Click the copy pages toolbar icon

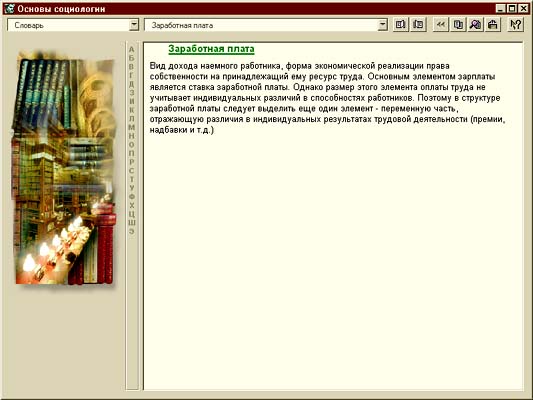pyautogui.click(x=458, y=24)
